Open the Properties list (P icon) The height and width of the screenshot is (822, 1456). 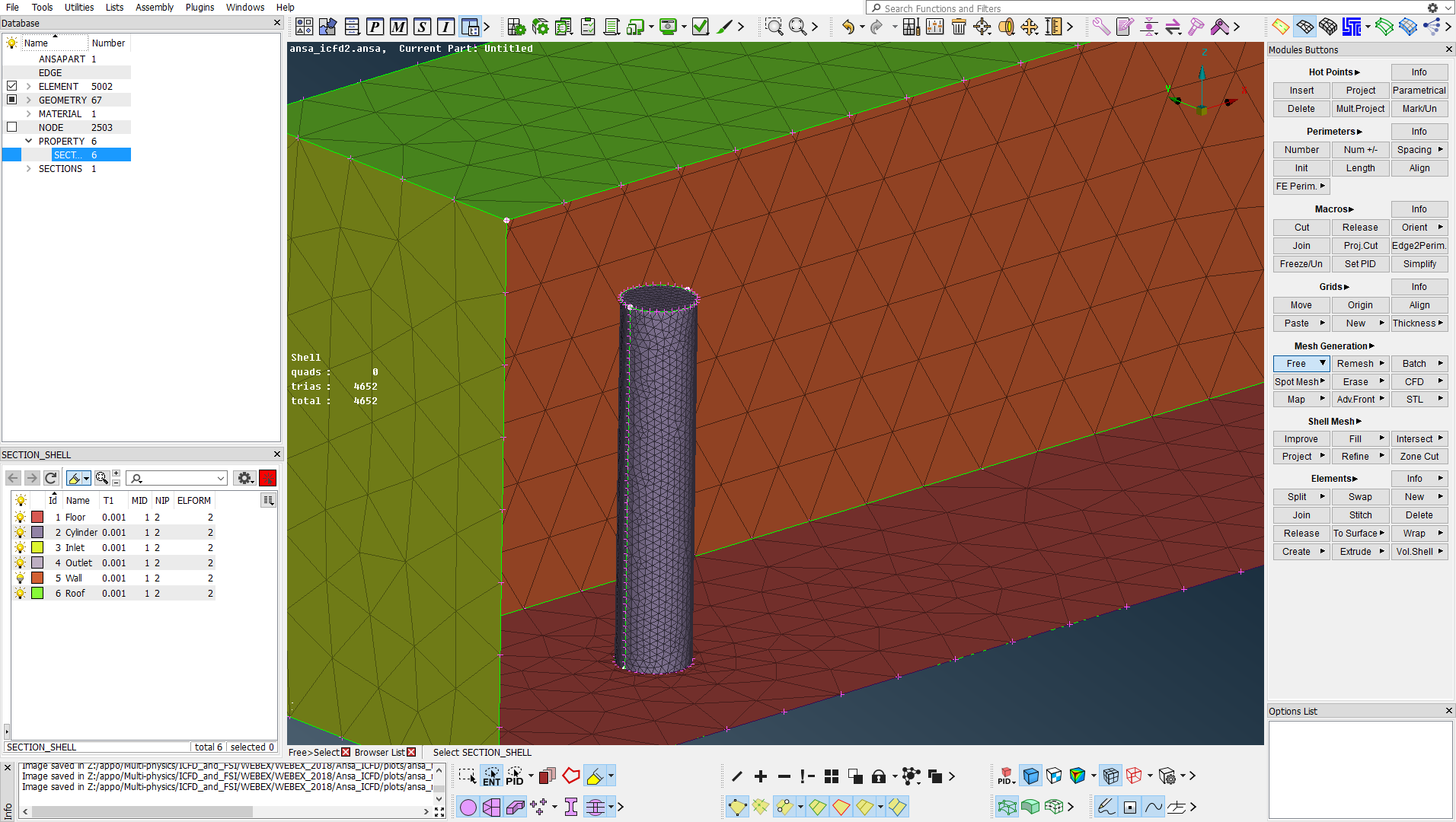pos(375,27)
